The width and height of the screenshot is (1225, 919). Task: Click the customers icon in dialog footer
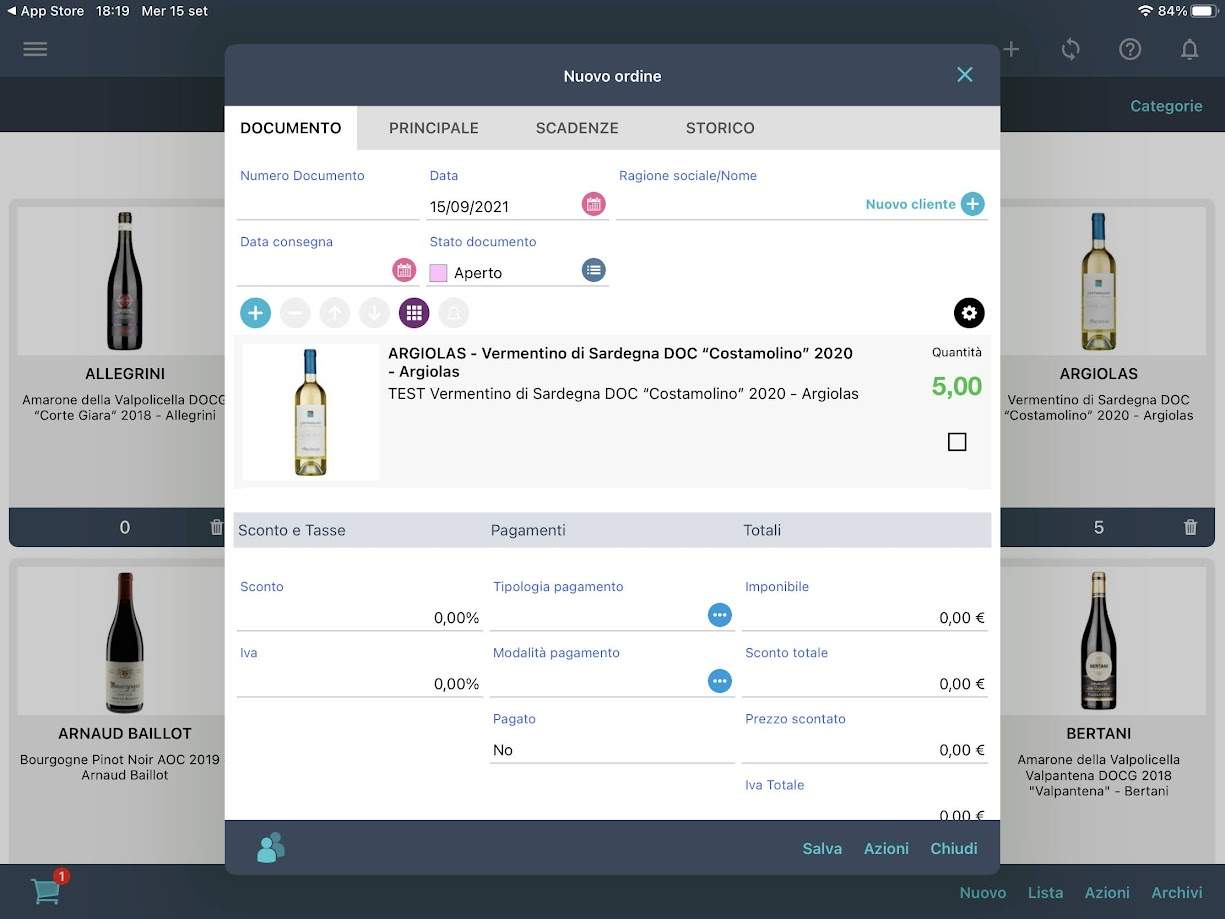[x=270, y=848]
